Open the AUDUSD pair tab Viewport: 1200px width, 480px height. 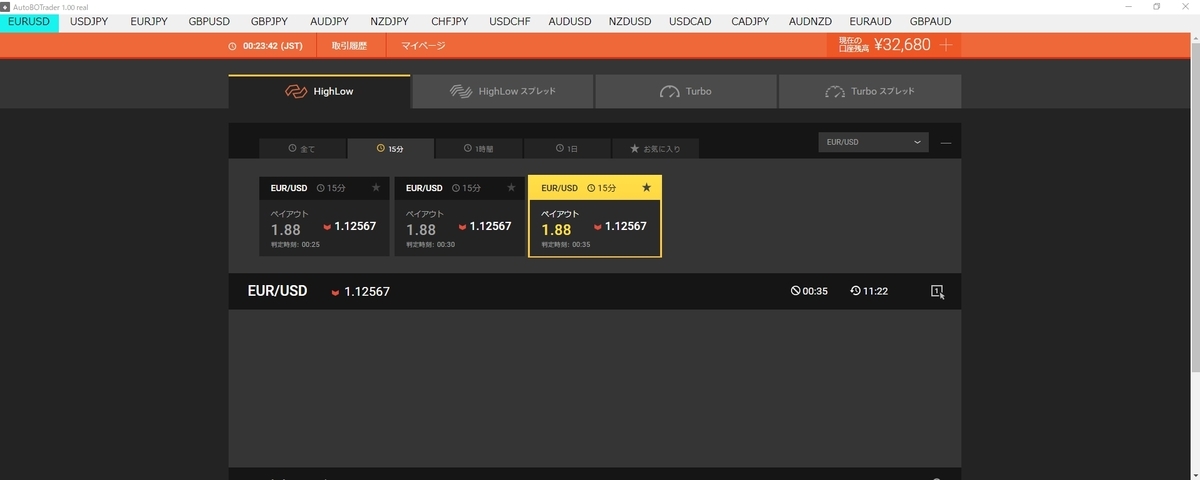569,21
